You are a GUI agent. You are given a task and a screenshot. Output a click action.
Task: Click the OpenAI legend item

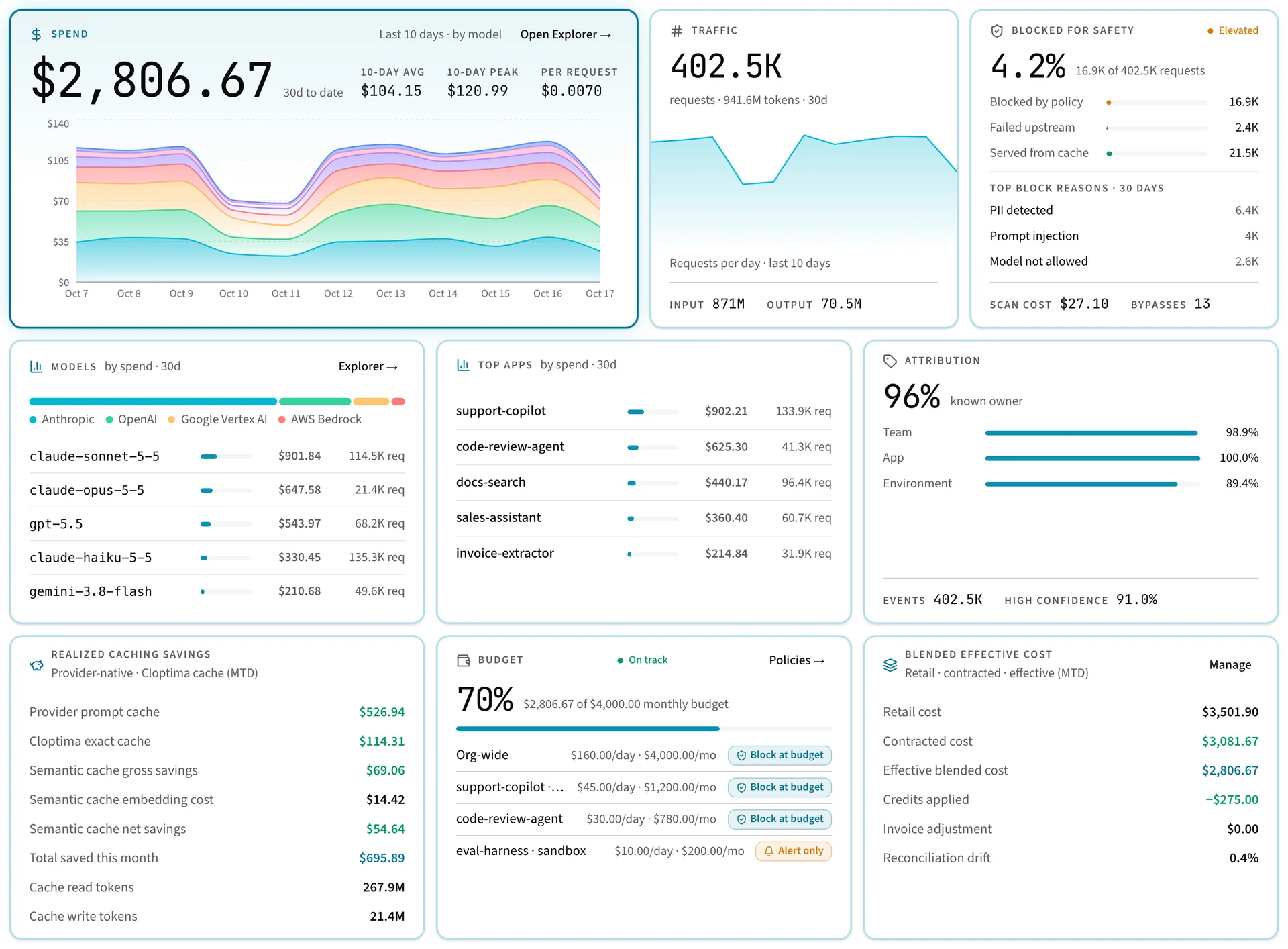131,419
